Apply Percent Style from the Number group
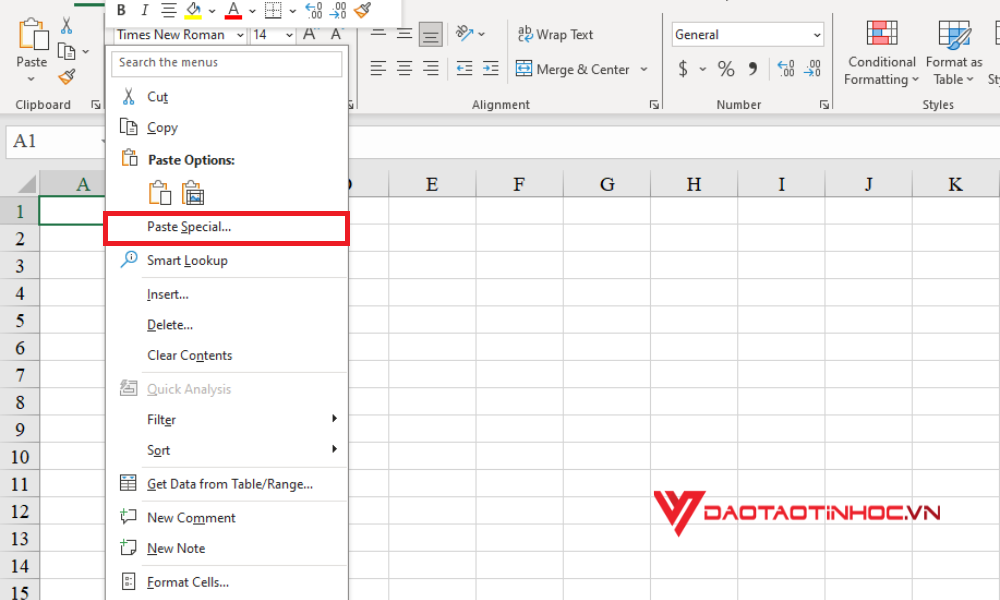 click(x=726, y=69)
